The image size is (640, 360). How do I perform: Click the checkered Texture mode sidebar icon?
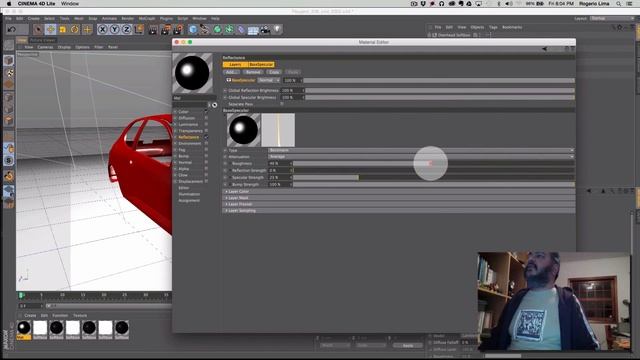pos(9,73)
